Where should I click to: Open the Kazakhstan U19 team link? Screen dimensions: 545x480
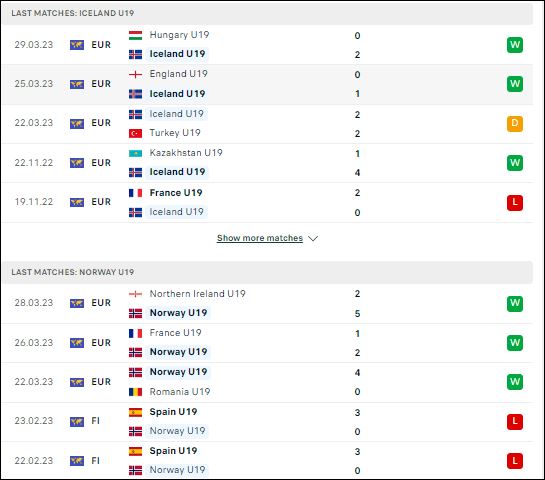[x=186, y=153]
